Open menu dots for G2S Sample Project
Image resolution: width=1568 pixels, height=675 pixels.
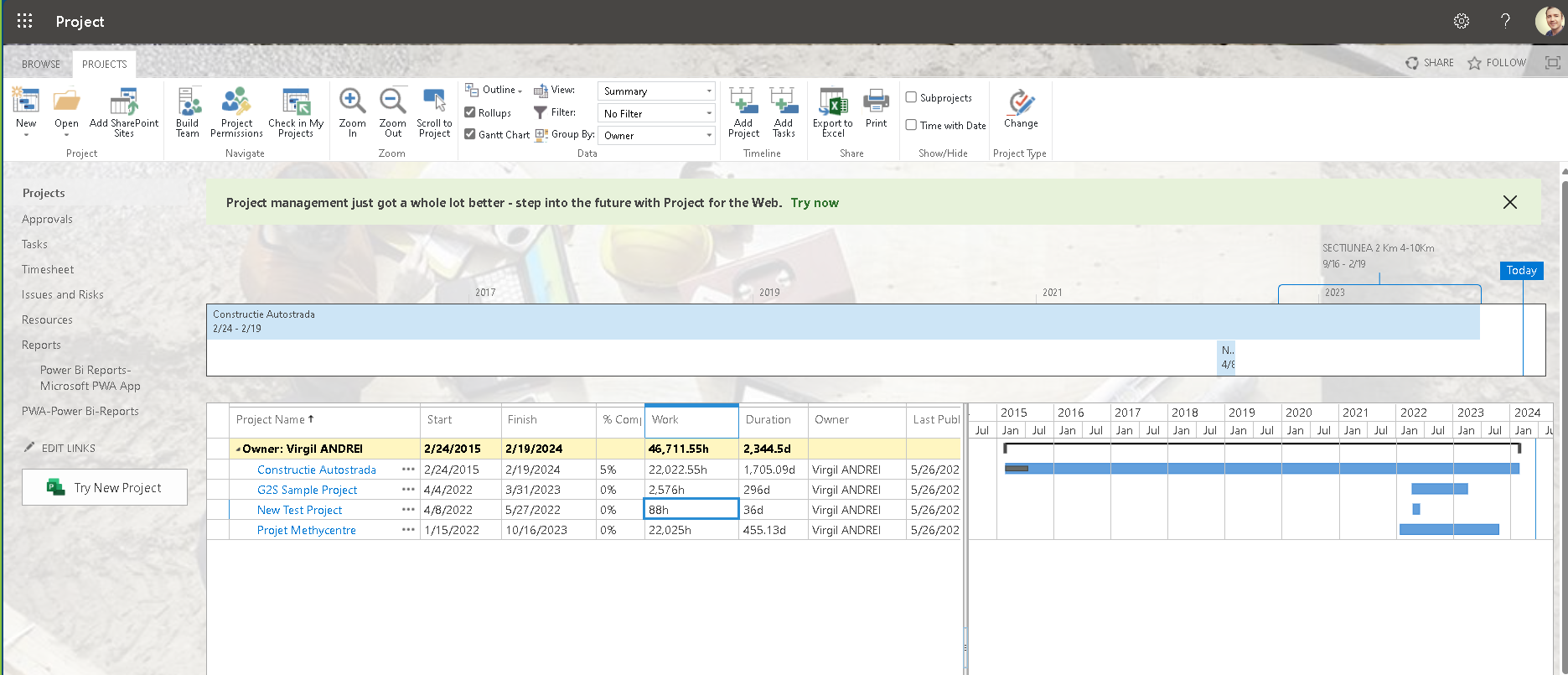click(408, 490)
